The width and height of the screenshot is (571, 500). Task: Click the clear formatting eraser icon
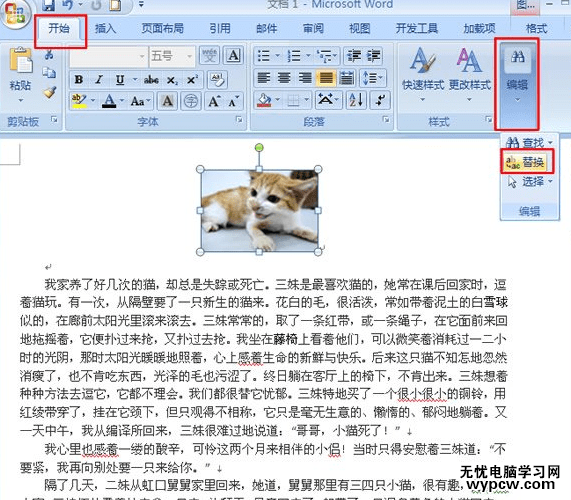[x=217, y=80]
